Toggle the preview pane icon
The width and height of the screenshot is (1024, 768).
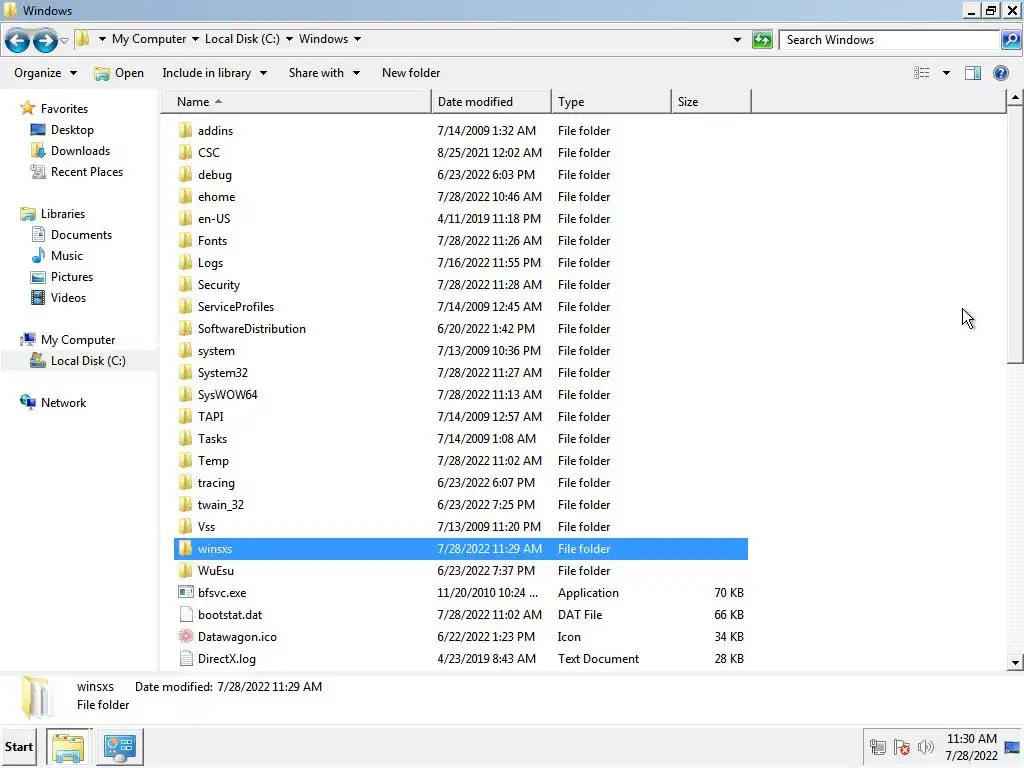973,73
